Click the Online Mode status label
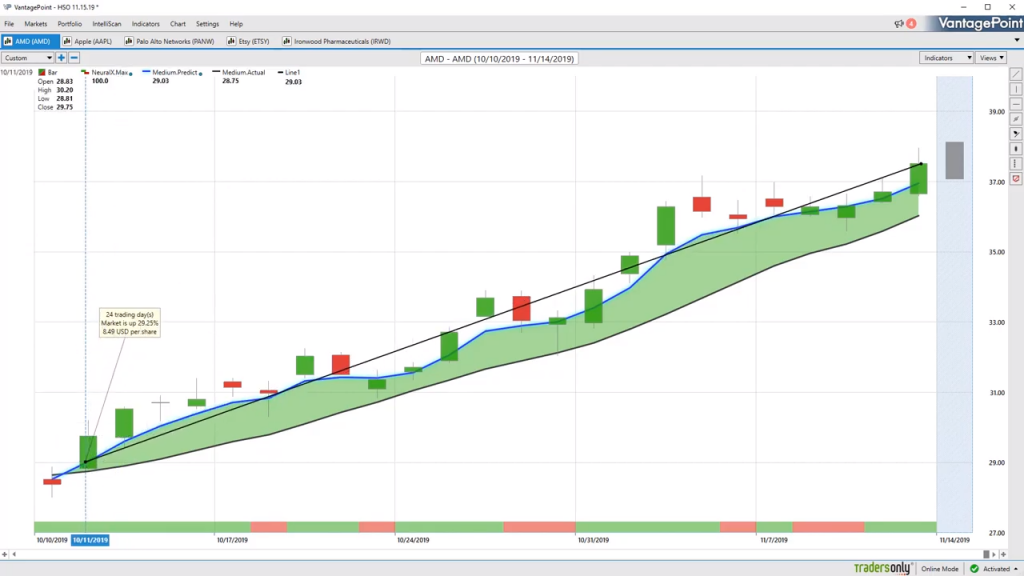Image resolution: width=1024 pixels, height=576 pixels. pyautogui.click(x=940, y=569)
